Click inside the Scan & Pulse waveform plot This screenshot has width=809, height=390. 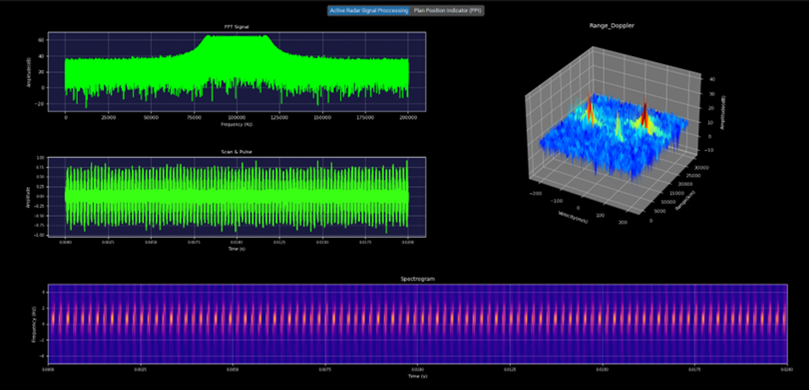(237, 197)
